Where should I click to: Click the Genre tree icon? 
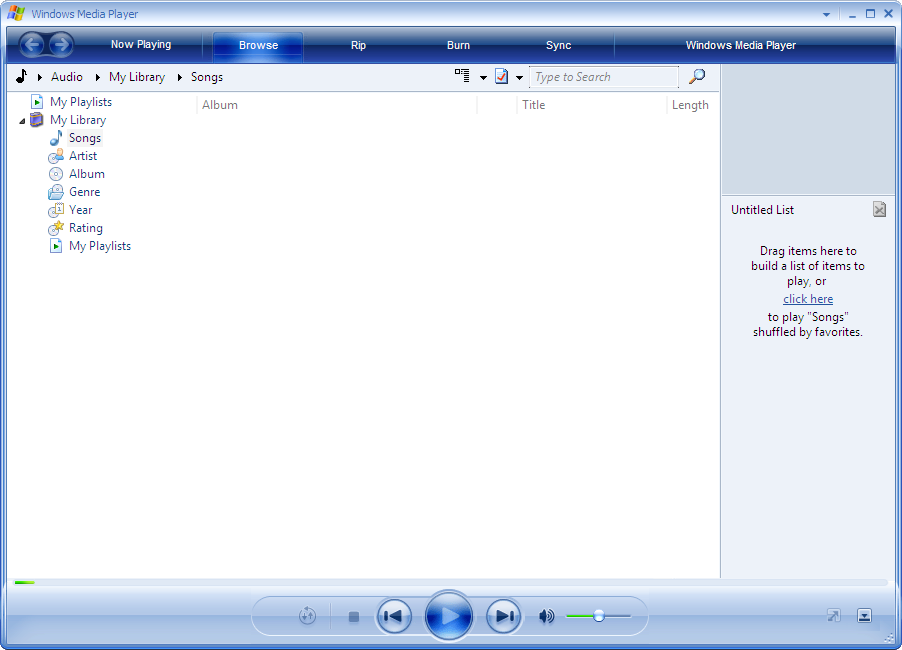click(x=56, y=192)
